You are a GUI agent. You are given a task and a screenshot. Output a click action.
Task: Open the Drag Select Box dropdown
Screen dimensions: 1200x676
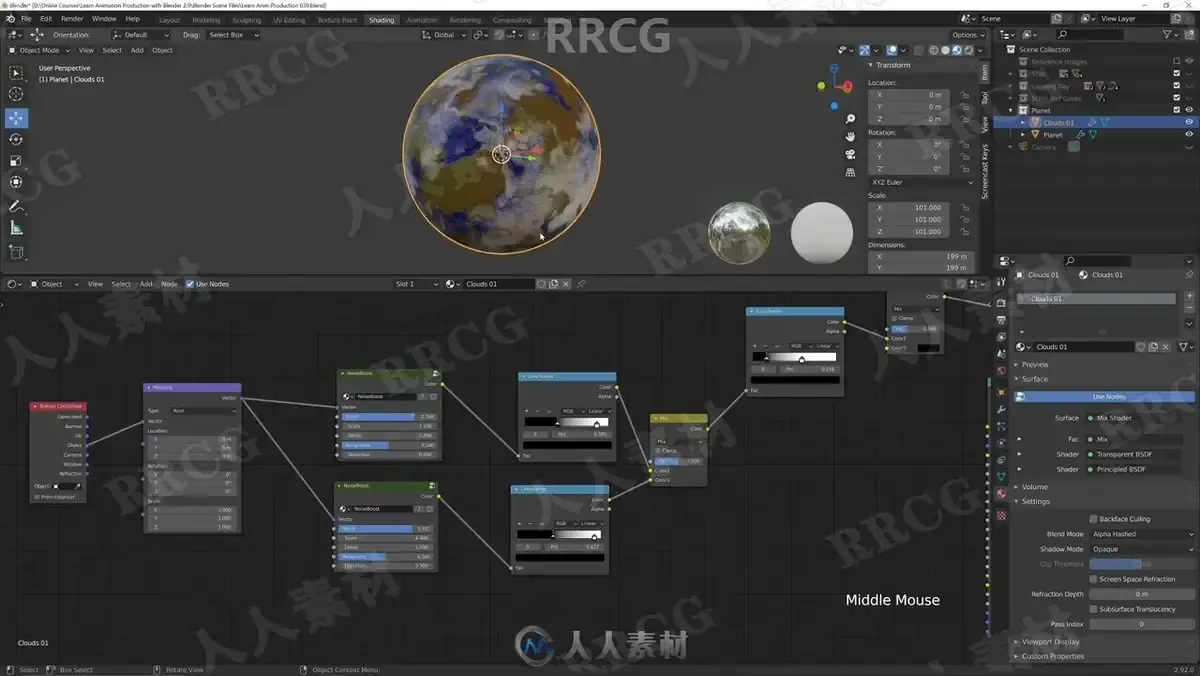tap(233, 35)
